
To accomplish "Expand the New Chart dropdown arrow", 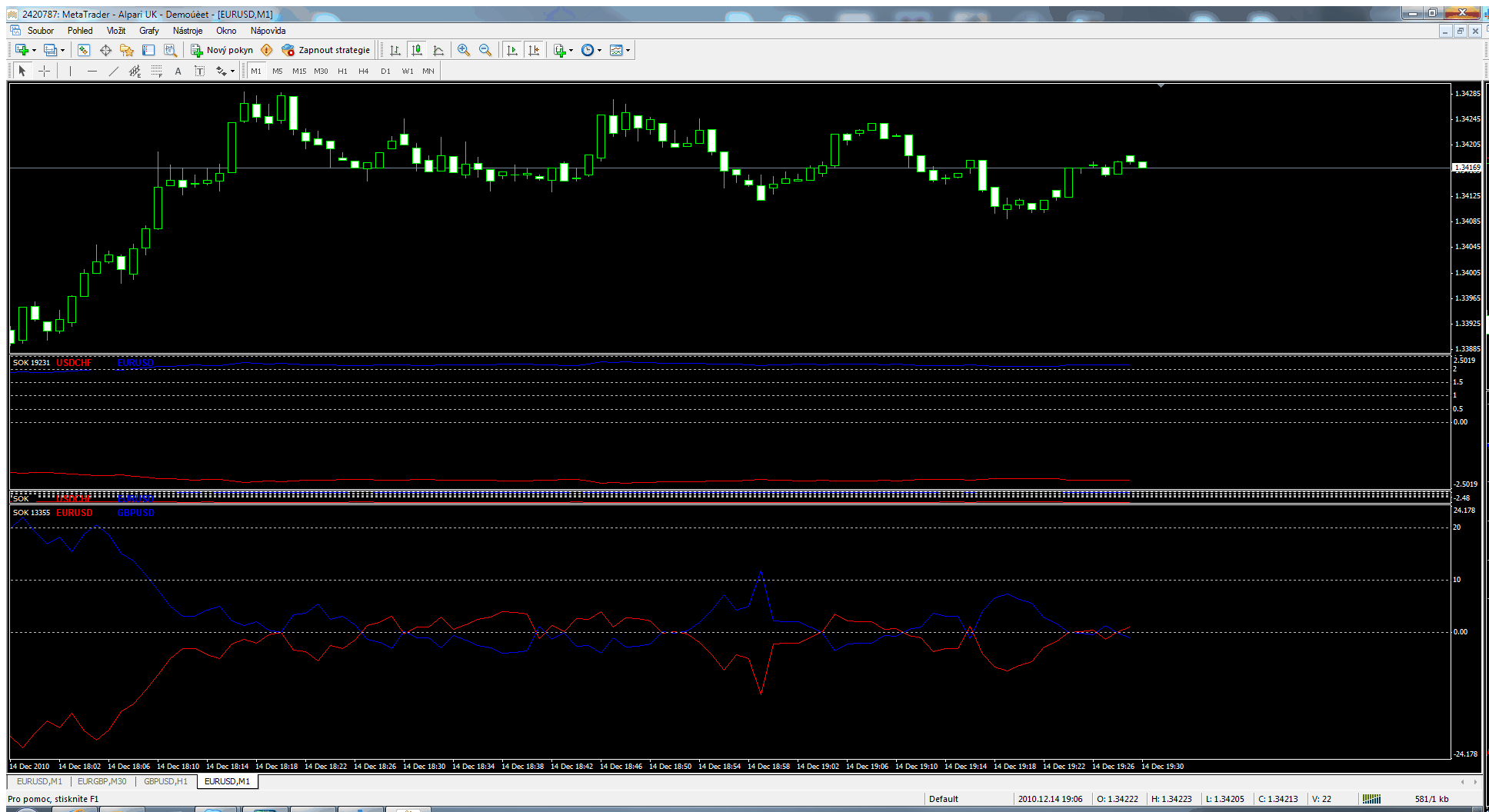I will click(34, 51).
